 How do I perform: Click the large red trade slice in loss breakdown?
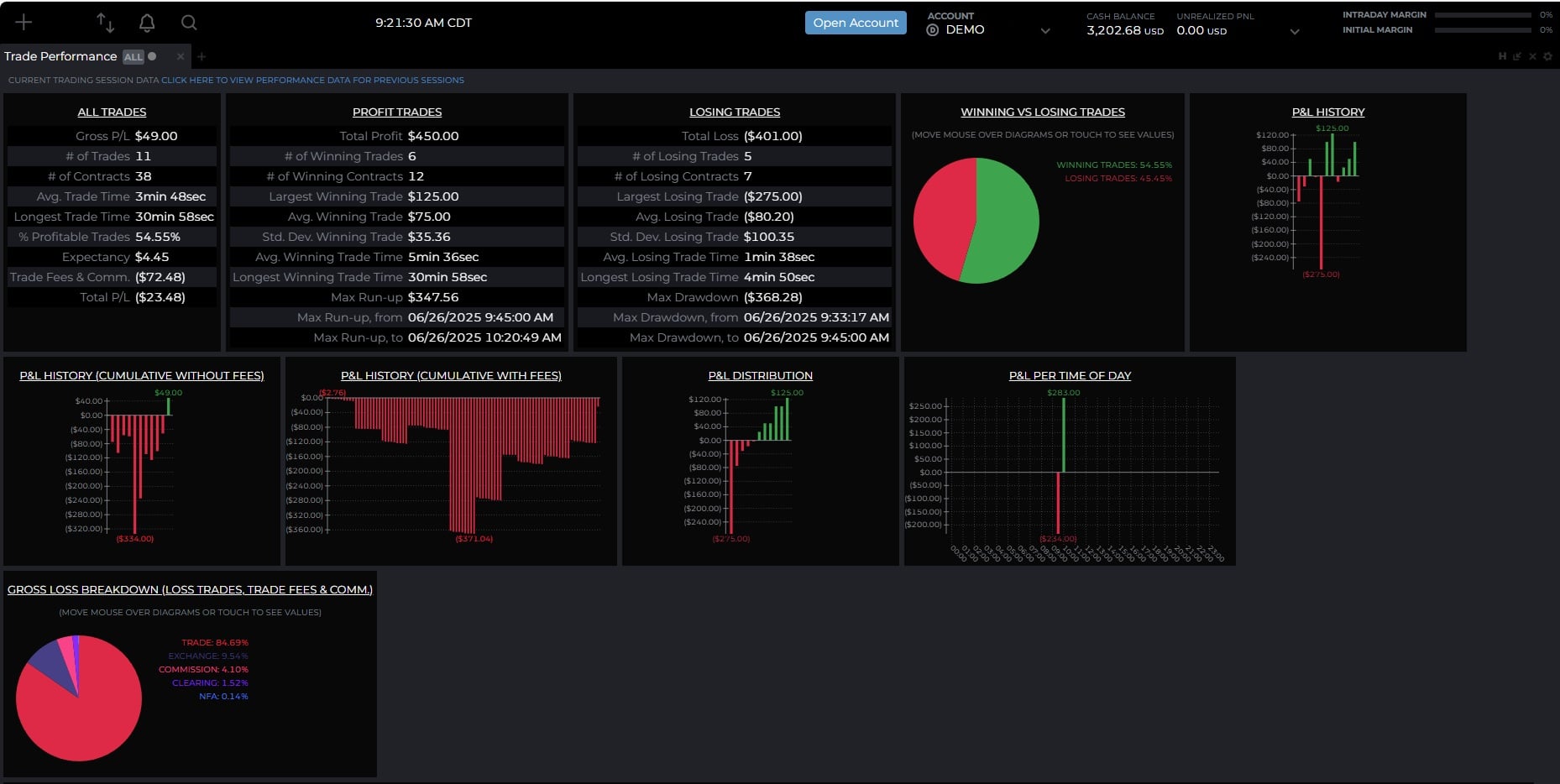point(80,713)
